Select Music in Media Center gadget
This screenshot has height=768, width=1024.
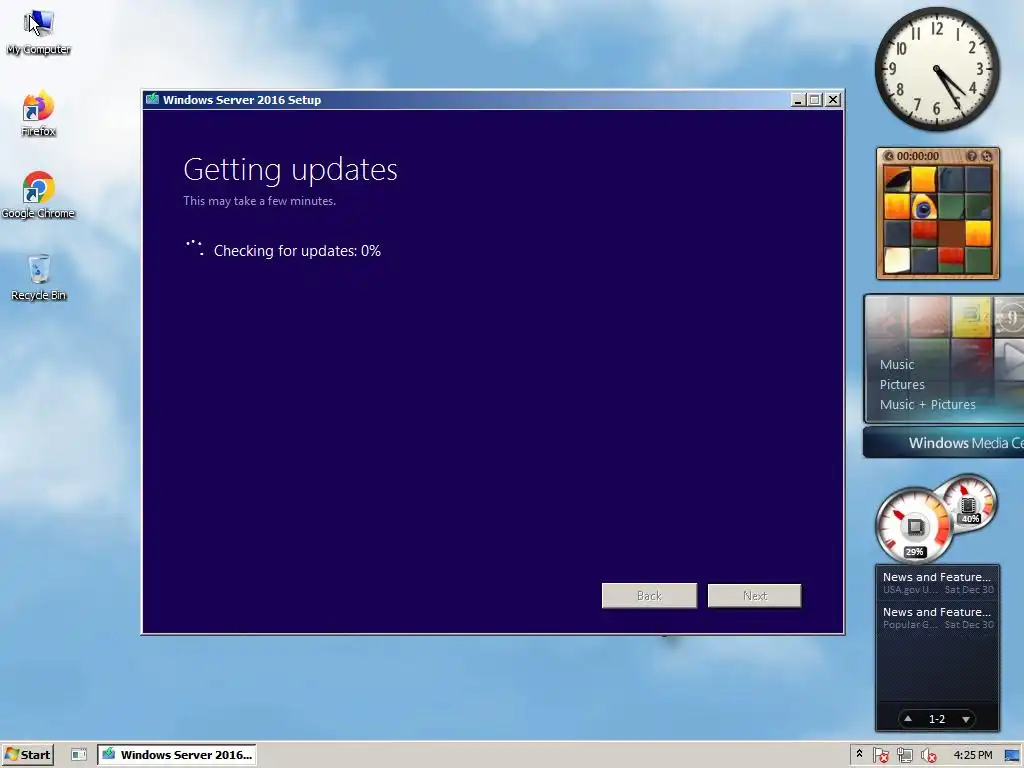click(x=897, y=364)
